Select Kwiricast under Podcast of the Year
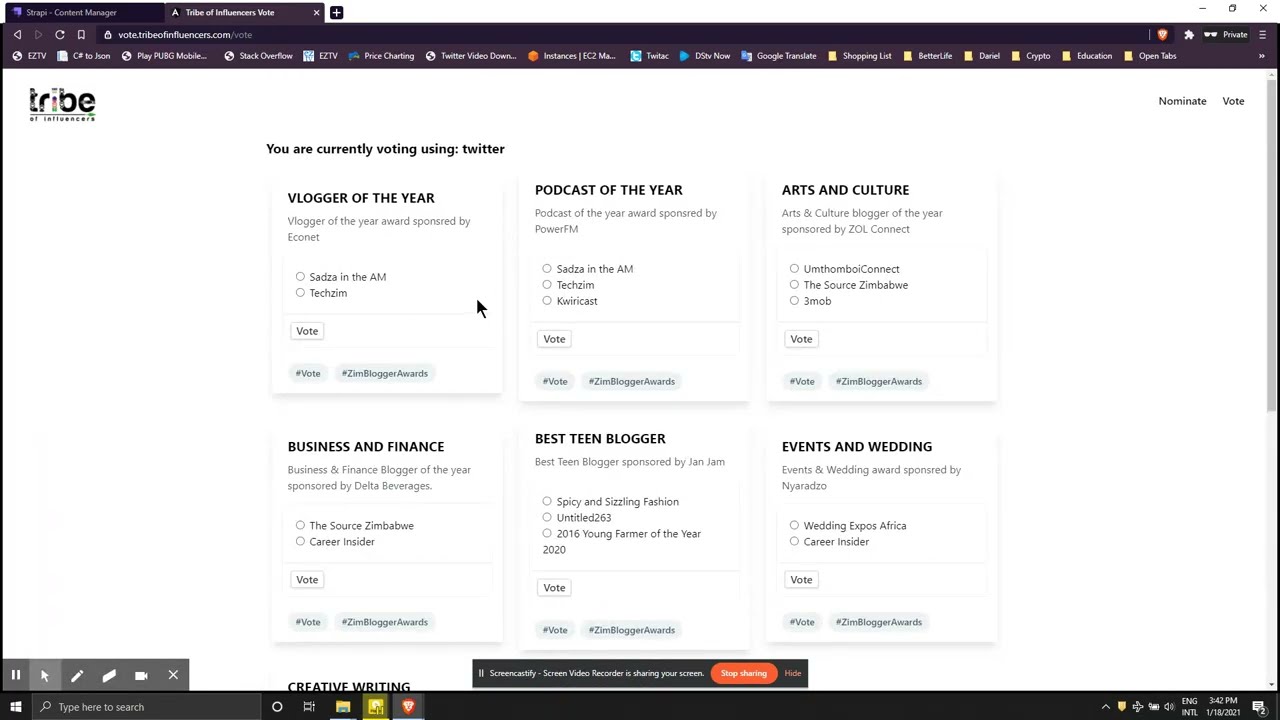1280x720 pixels. (547, 301)
